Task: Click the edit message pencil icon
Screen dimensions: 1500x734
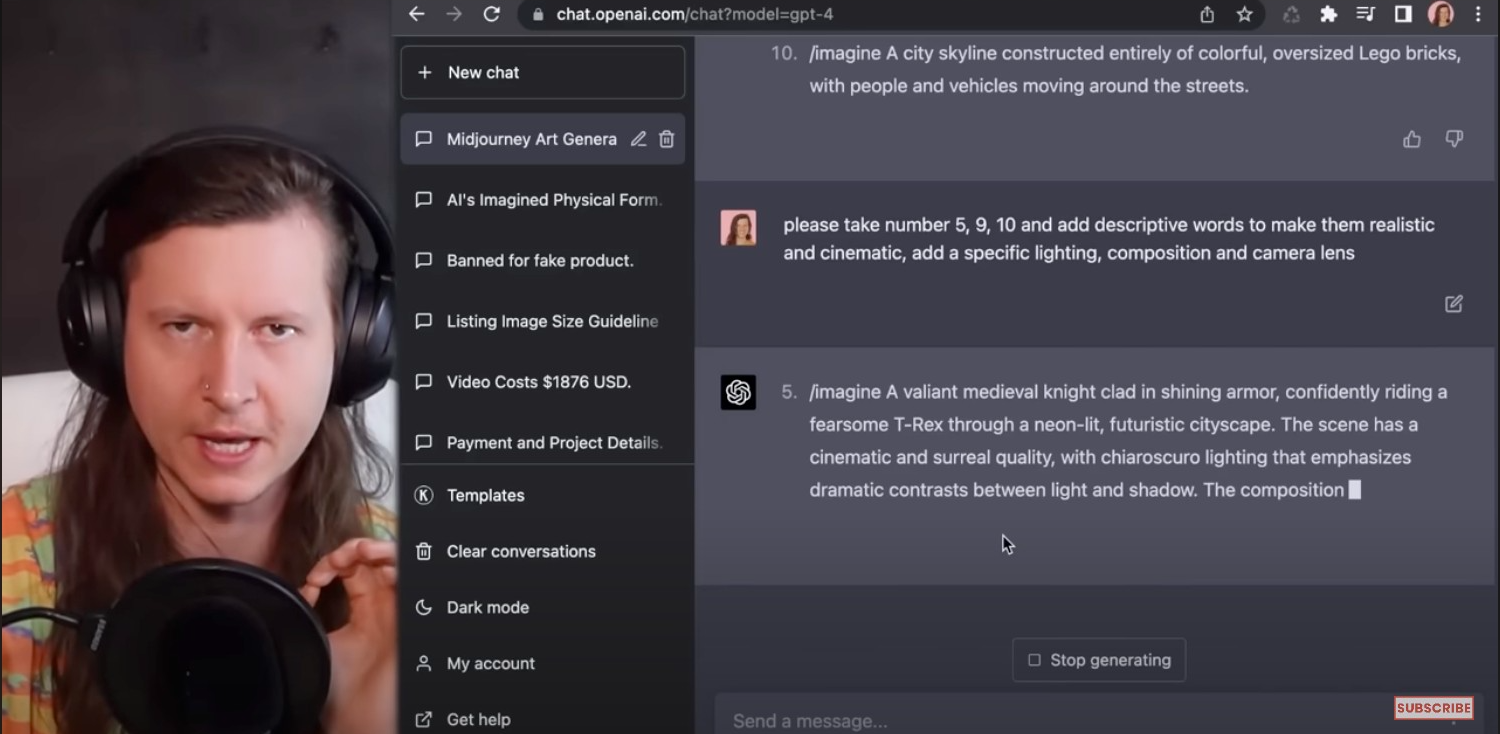Action: [x=1454, y=304]
